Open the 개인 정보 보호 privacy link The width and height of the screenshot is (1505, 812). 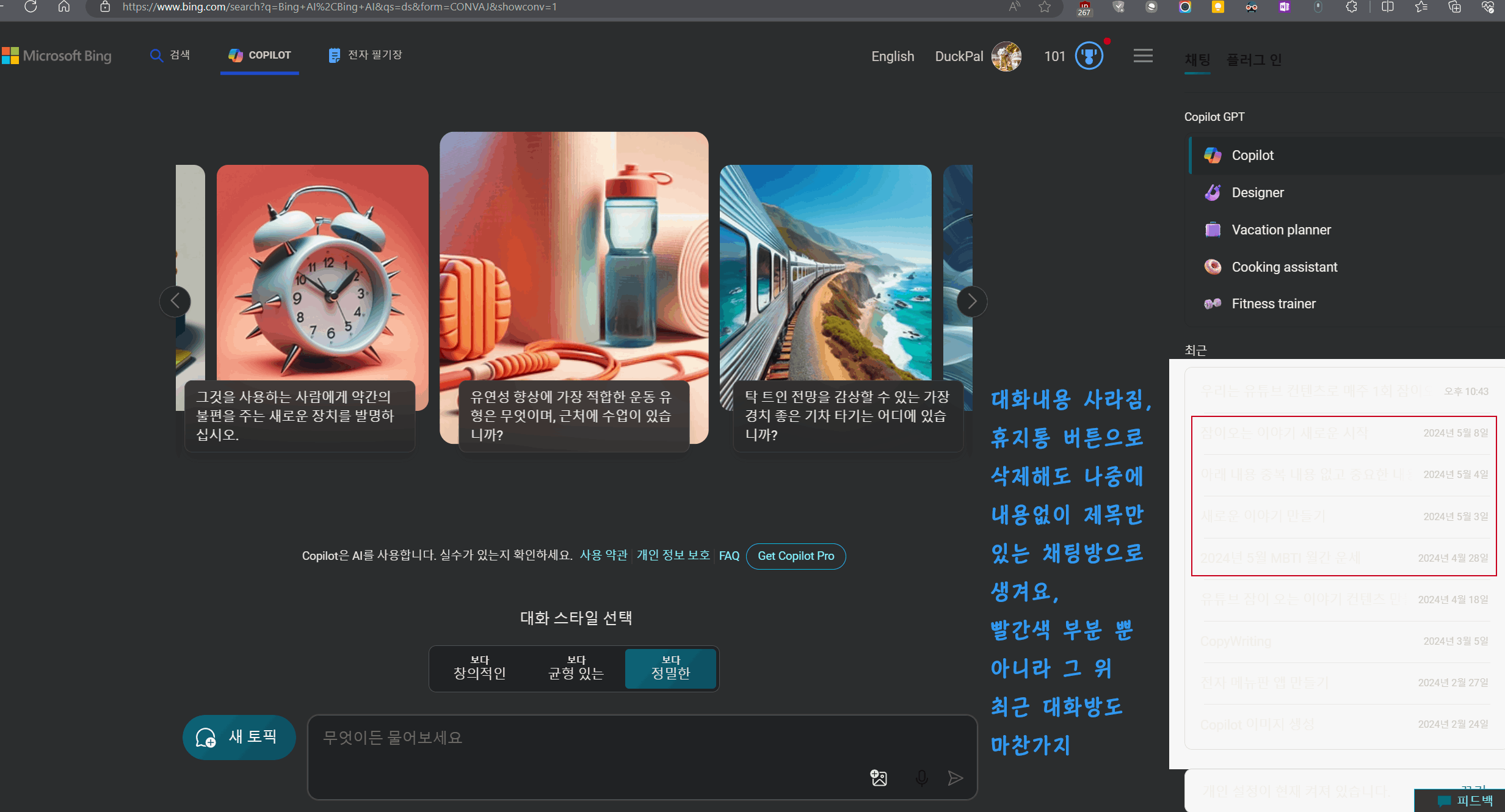click(x=673, y=556)
